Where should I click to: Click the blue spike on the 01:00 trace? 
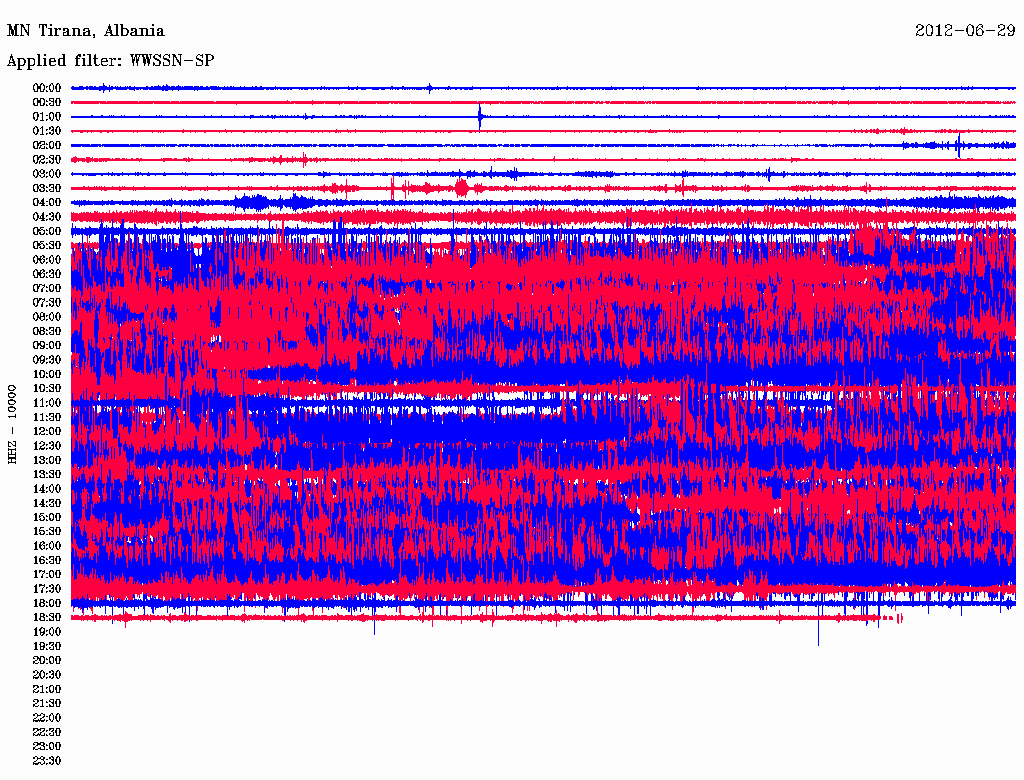(x=480, y=117)
